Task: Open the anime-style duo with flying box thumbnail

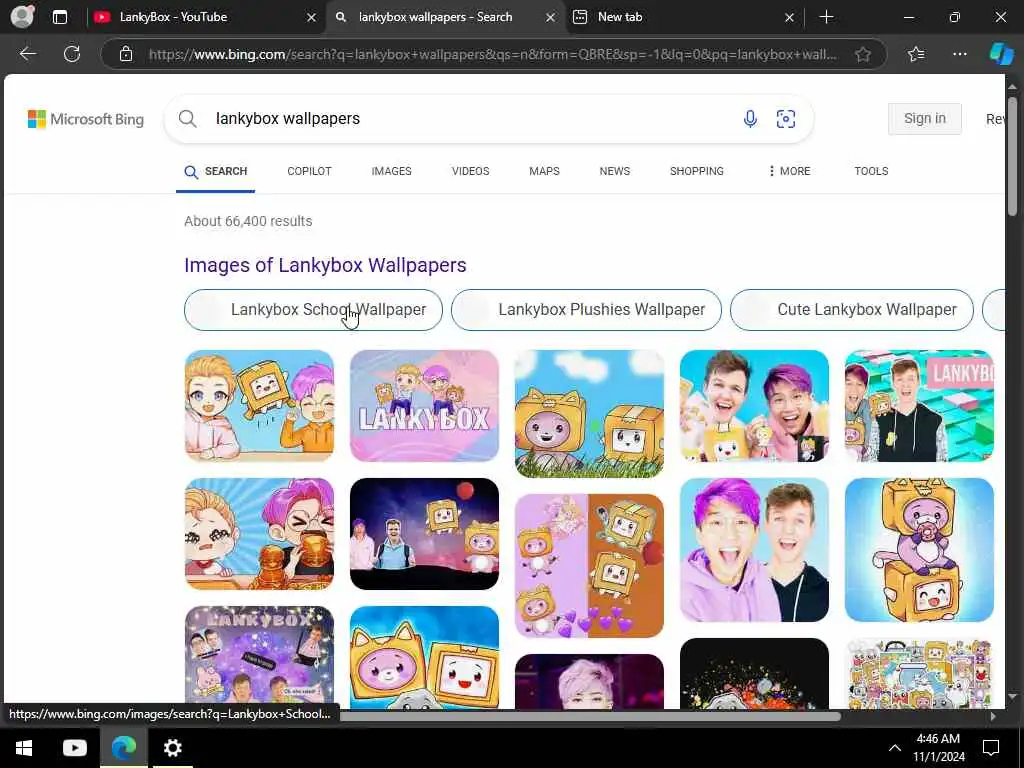Action: click(x=259, y=406)
